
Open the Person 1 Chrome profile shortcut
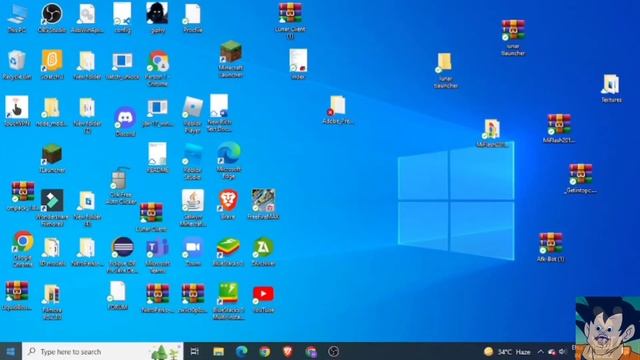(x=158, y=68)
